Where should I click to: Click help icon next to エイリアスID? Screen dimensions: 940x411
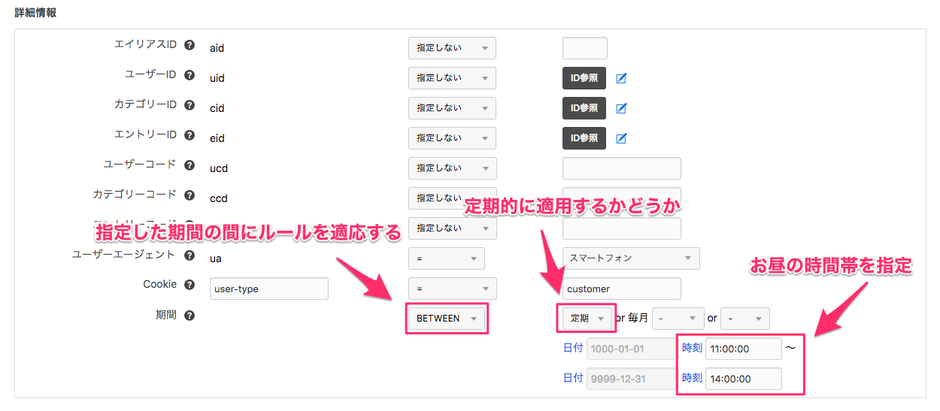[189, 45]
